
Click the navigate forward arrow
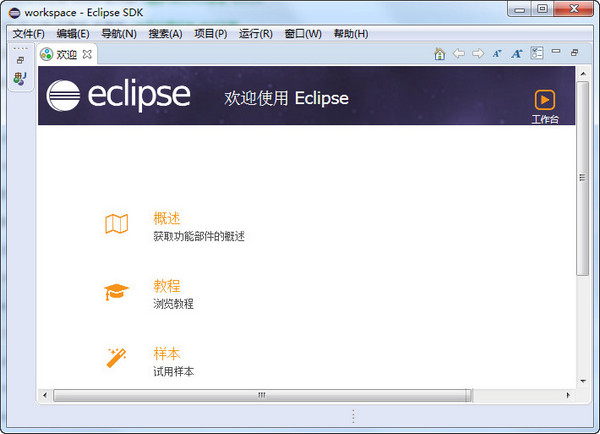[x=478, y=54]
